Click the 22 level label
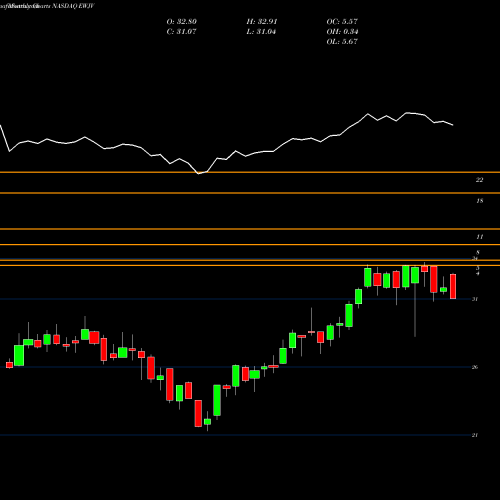Screen dimensions: 500x500 pyautogui.click(x=479, y=180)
